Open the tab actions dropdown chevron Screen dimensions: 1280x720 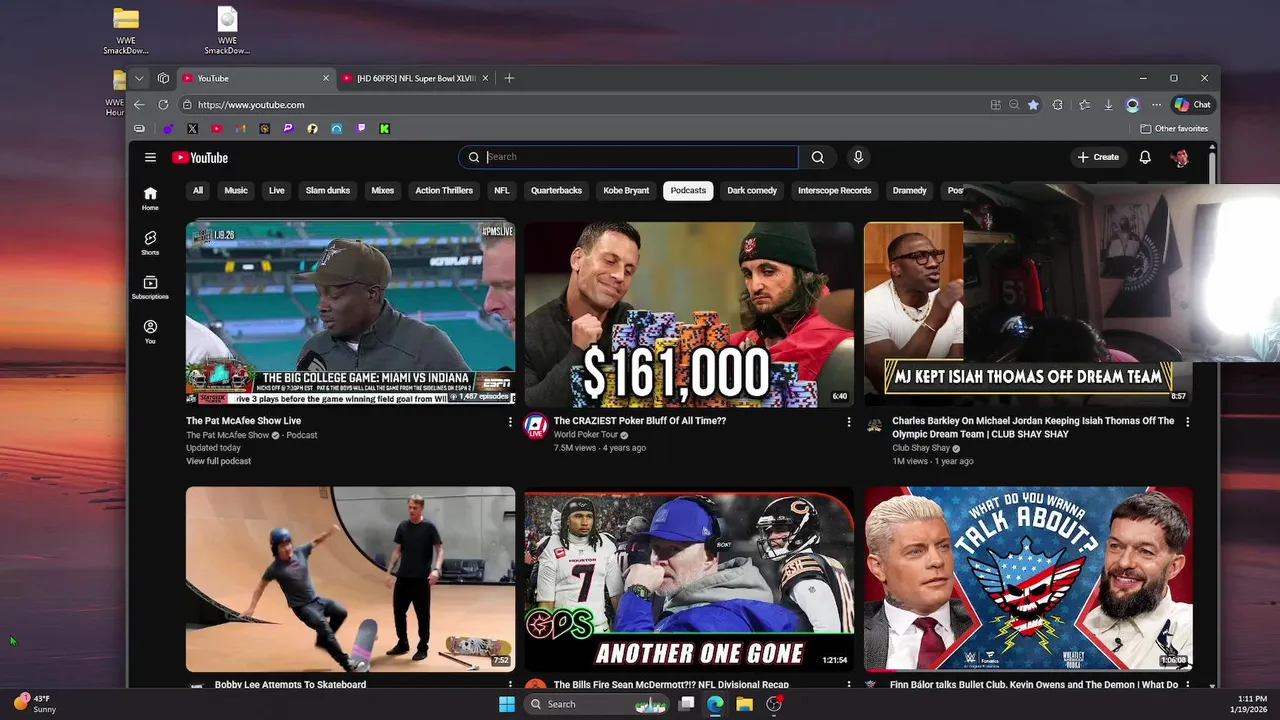coord(139,78)
